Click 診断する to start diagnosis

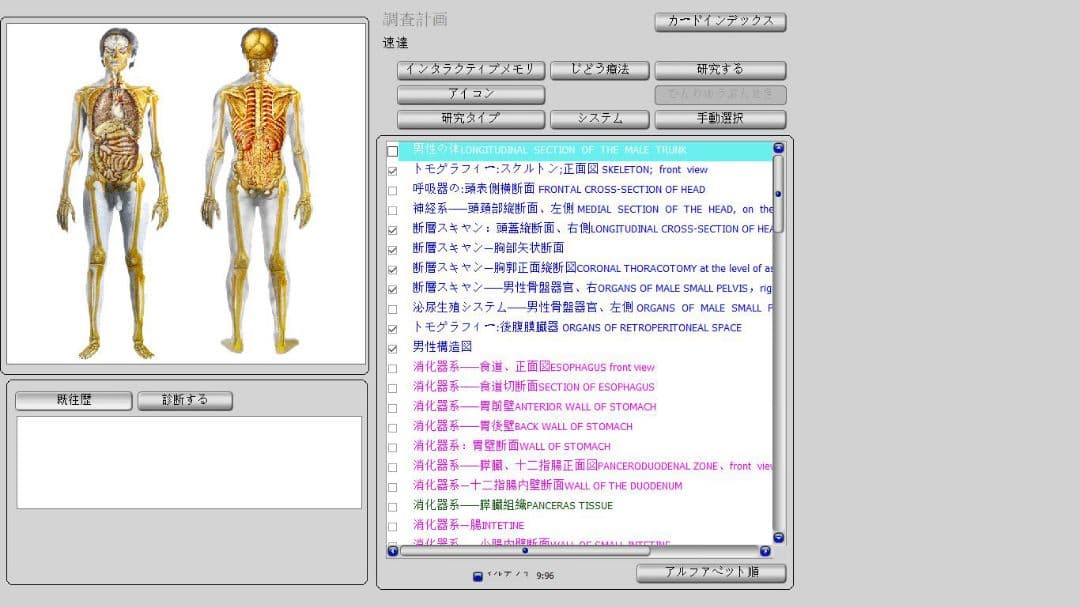(185, 400)
